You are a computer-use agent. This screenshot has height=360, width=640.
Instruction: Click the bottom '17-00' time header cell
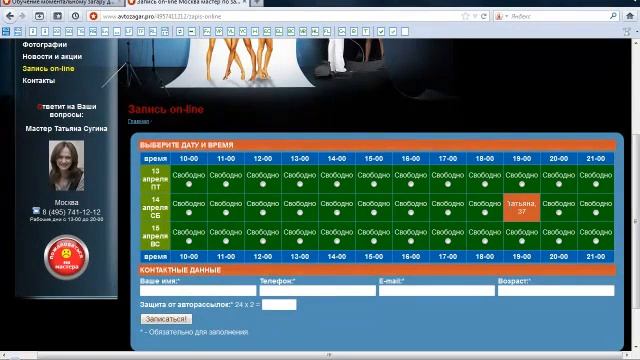click(x=448, y=256)
